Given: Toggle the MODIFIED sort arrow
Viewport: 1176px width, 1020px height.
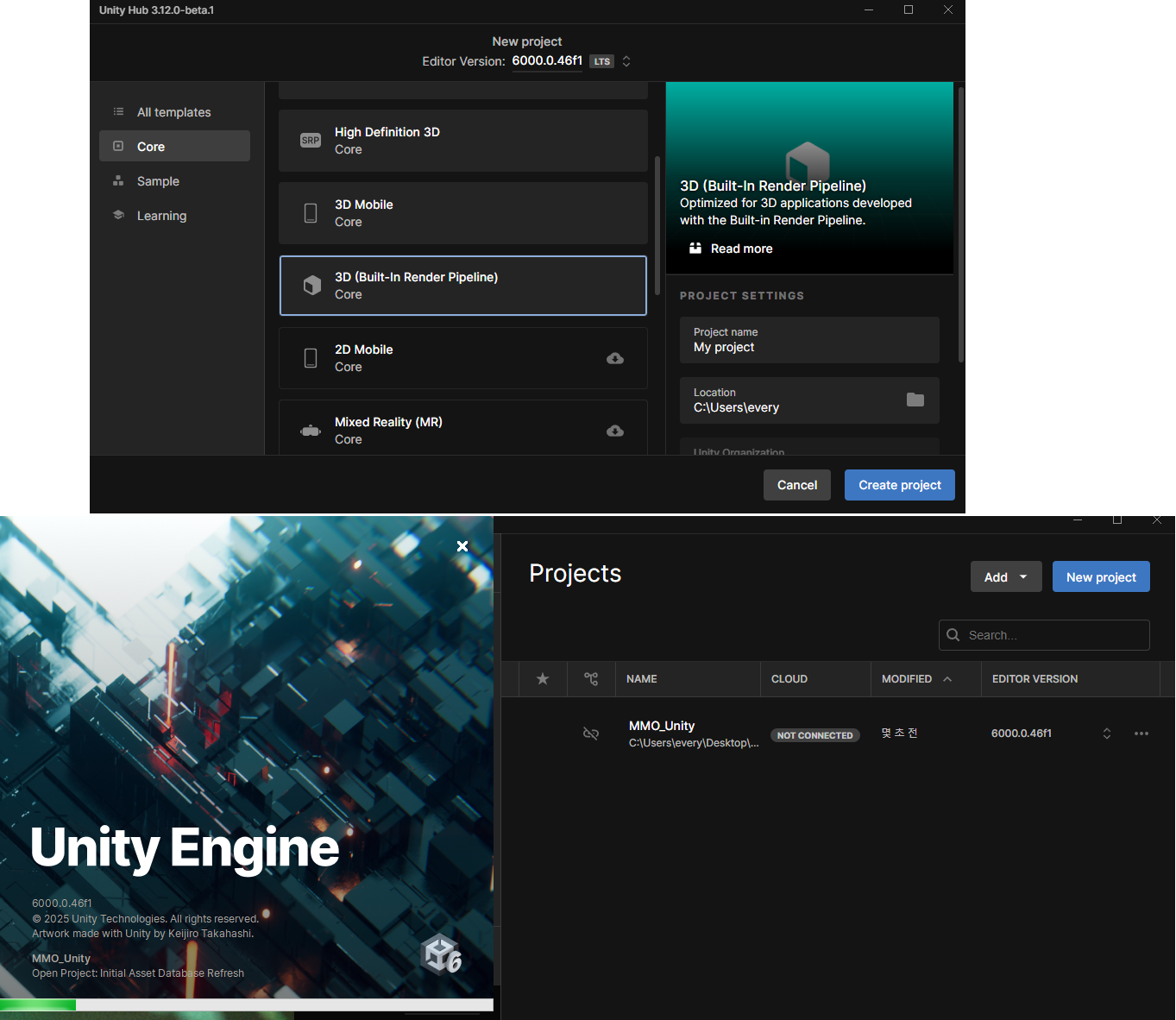Looking at the screenshot, I should click(947, 679).
